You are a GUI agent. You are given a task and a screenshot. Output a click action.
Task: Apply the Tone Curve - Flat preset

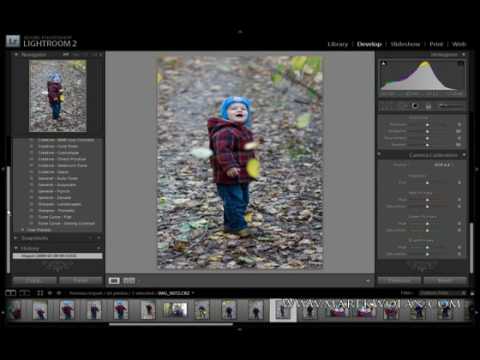coord(55,217)
